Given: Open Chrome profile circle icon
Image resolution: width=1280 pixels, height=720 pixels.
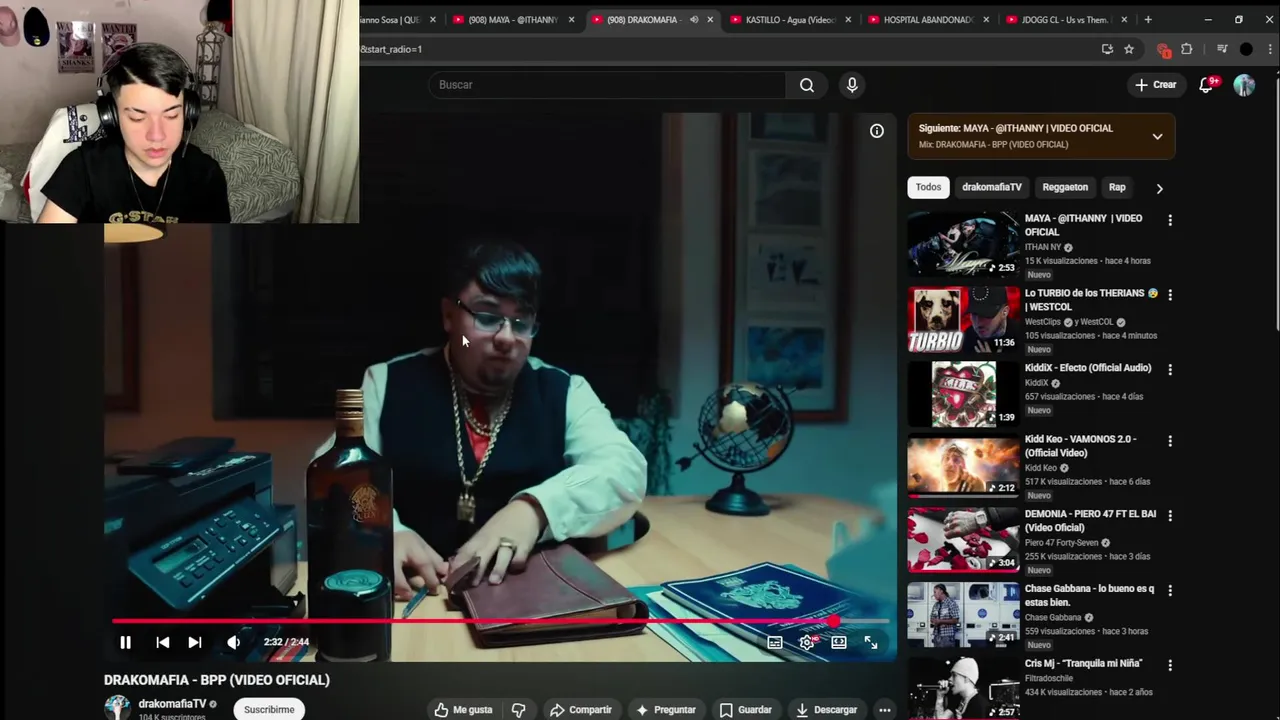Looking at the screenshot, I should tap(1246, 49).
